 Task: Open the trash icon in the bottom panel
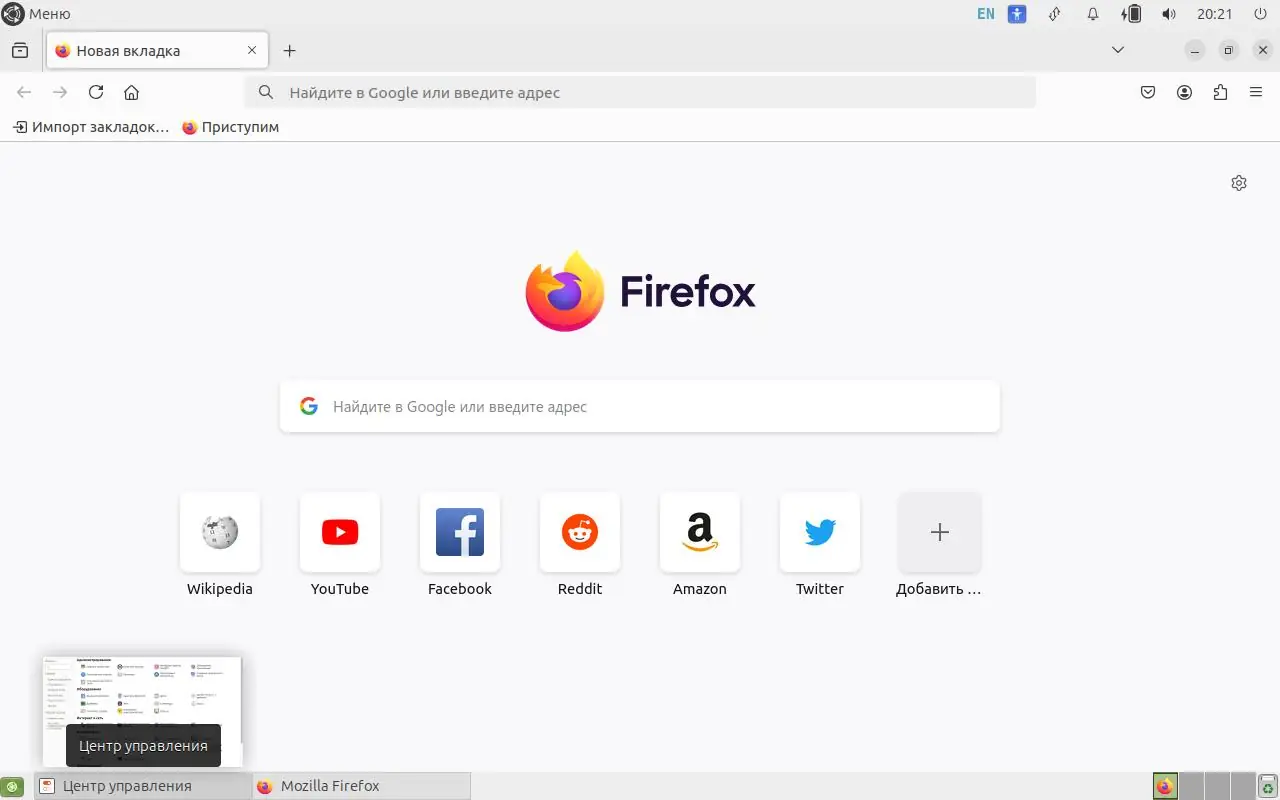tap(1268, 787)
